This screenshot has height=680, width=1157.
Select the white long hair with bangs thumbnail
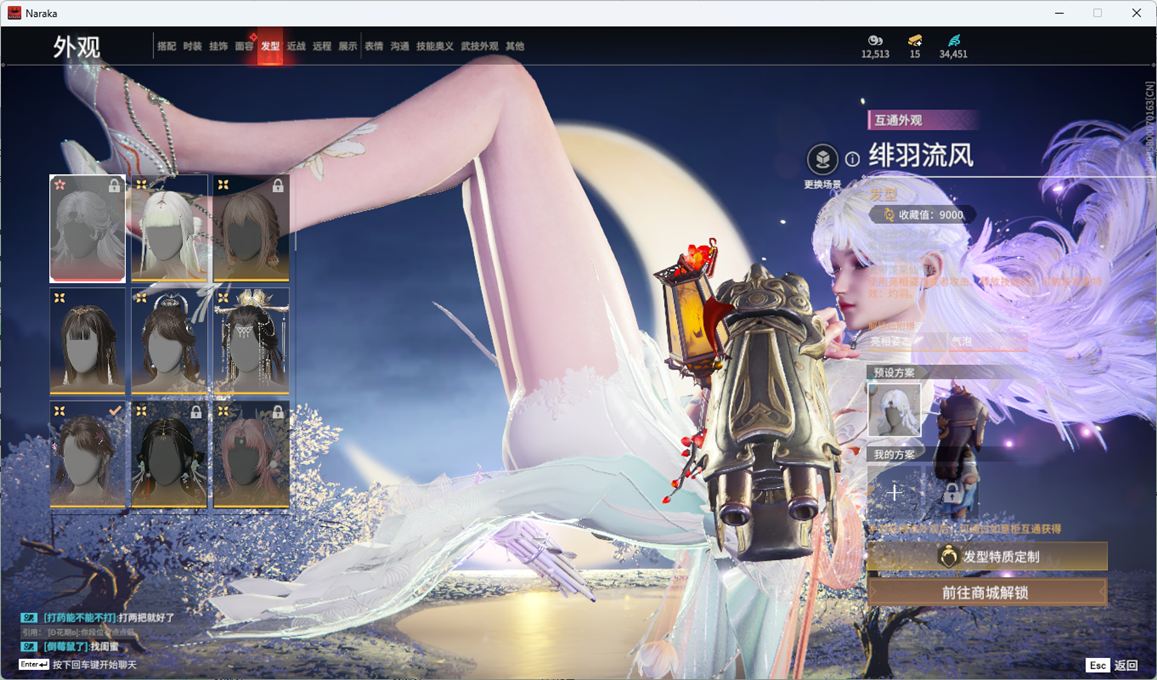click(169, 228)
